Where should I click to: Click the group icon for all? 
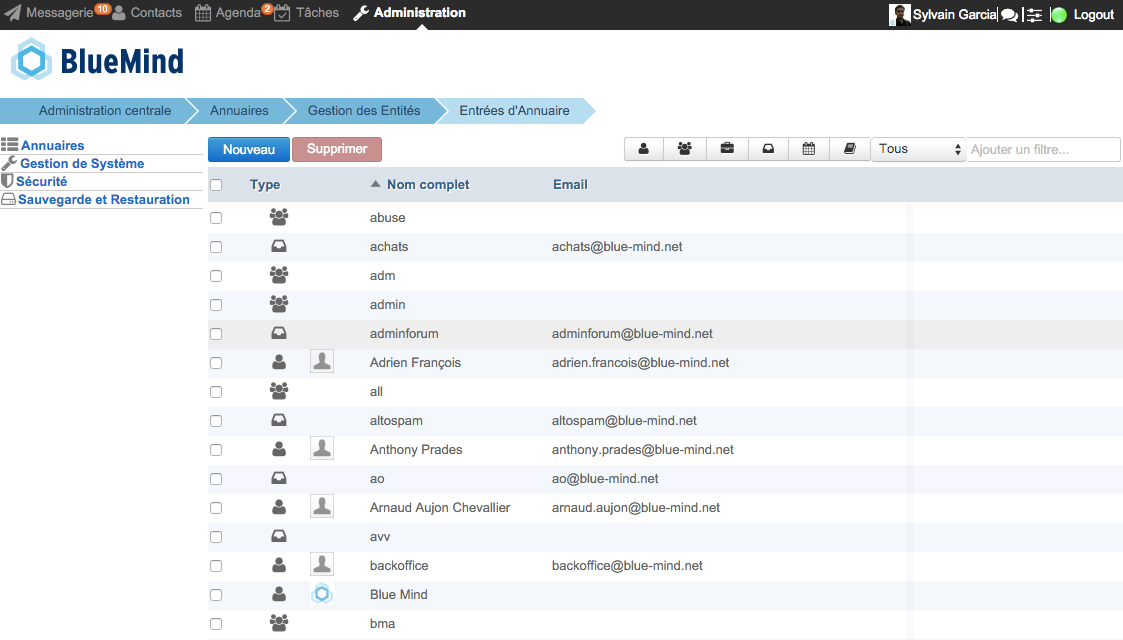tap(279, 391)
